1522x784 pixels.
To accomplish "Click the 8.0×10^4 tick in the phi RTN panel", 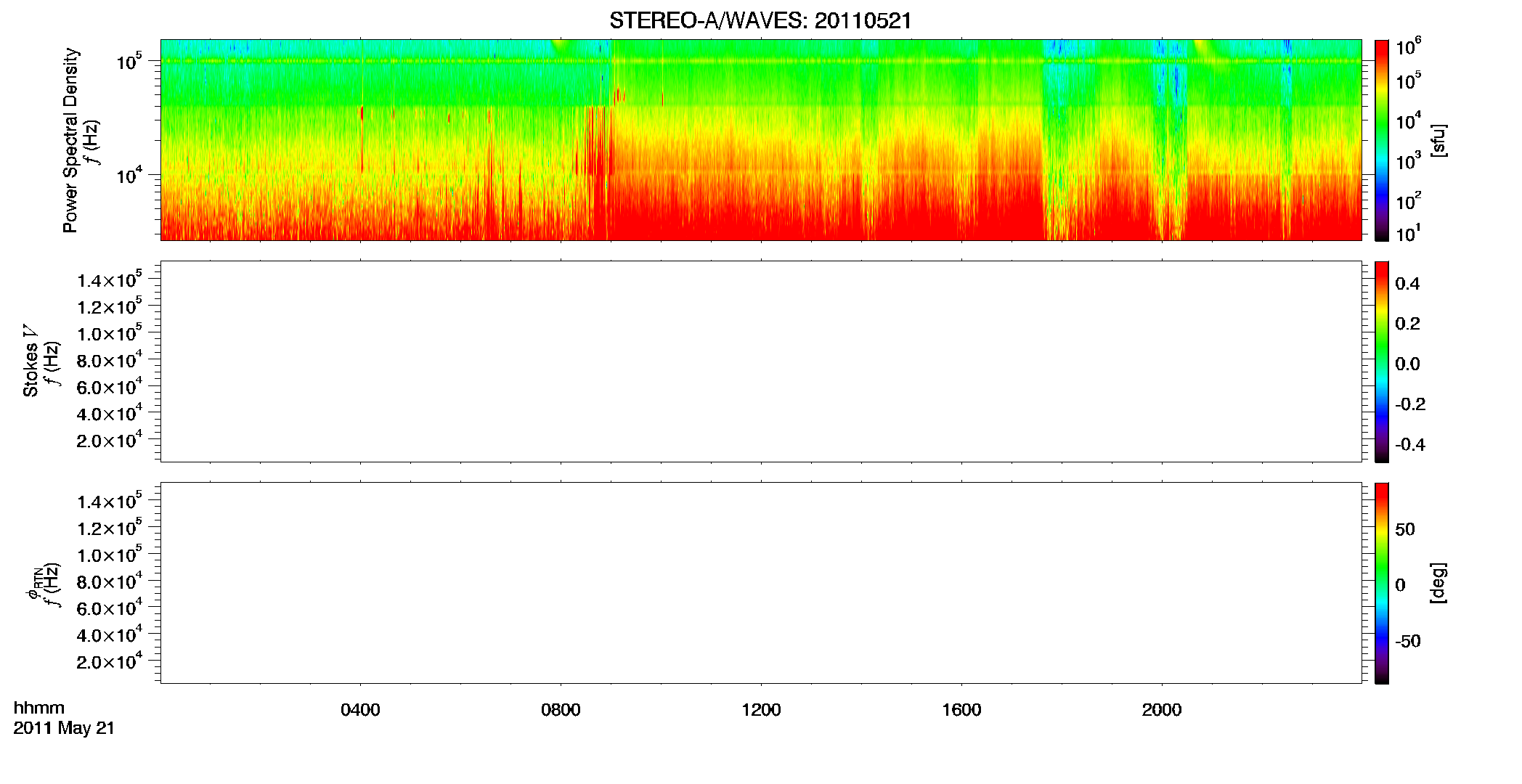I will (110, 580).
